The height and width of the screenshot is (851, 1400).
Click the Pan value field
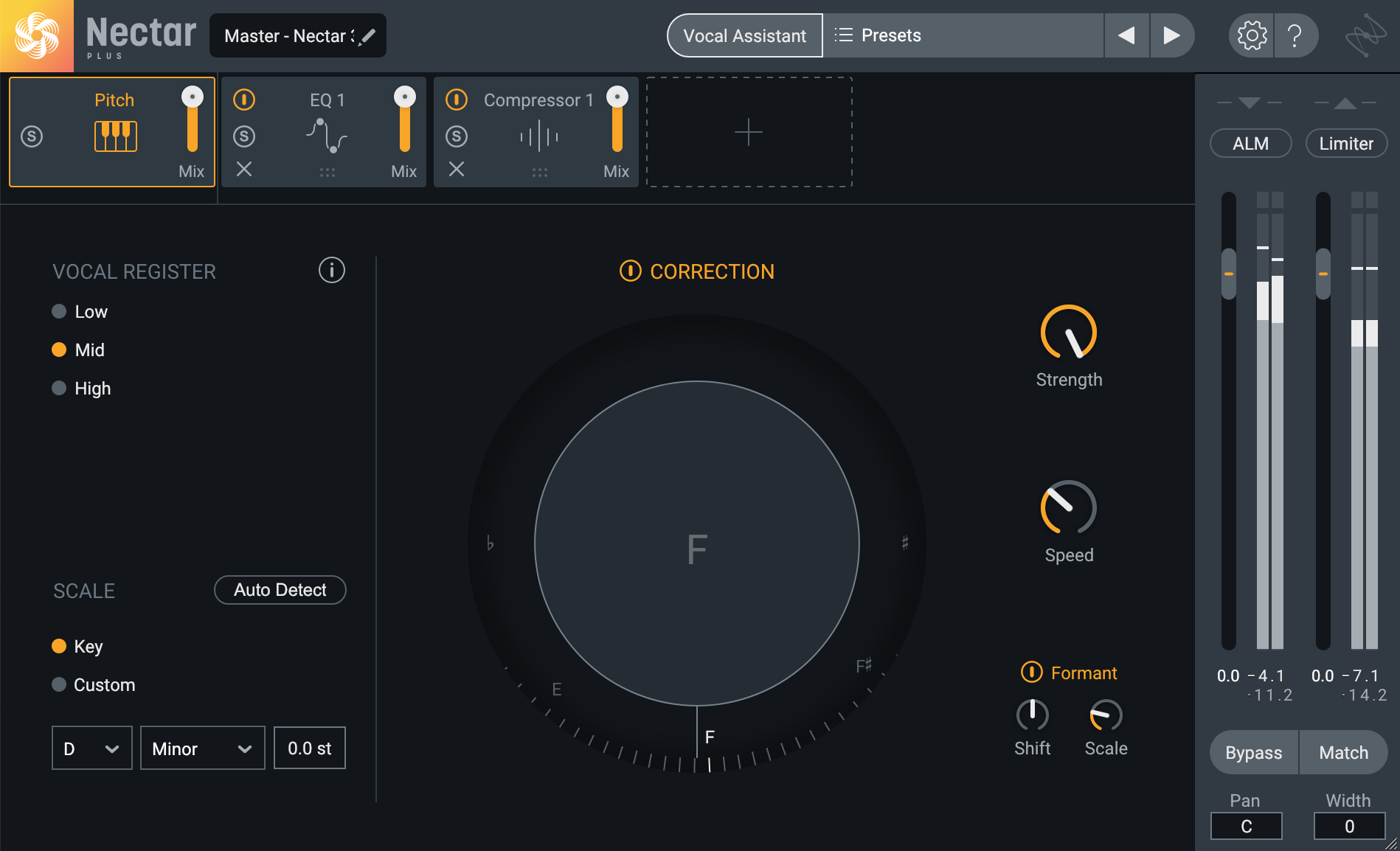coord(1247,826)
